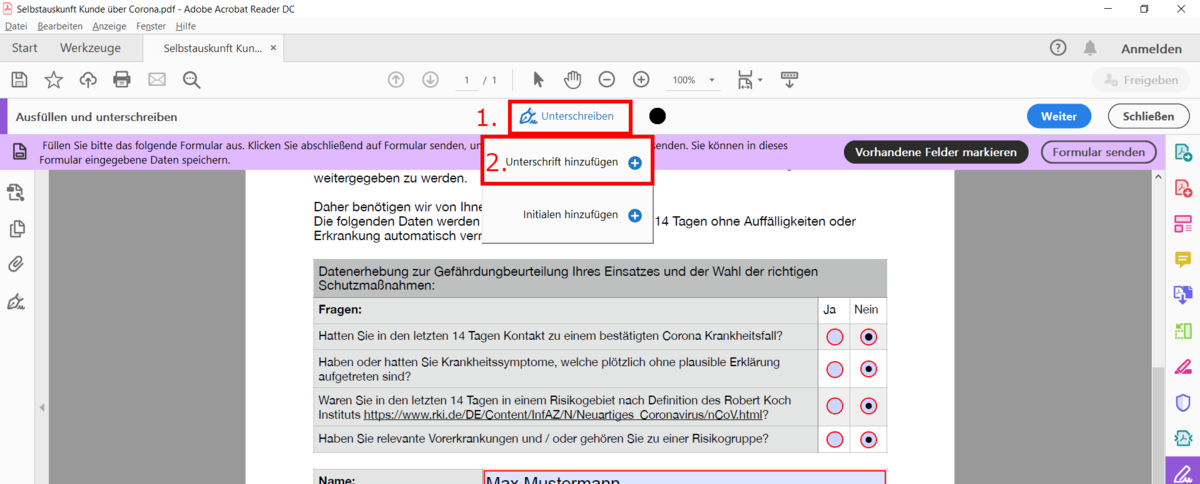Screen dimensions: 1200x484
Task: Click the cloud upload icon
Action: (88, 80)
